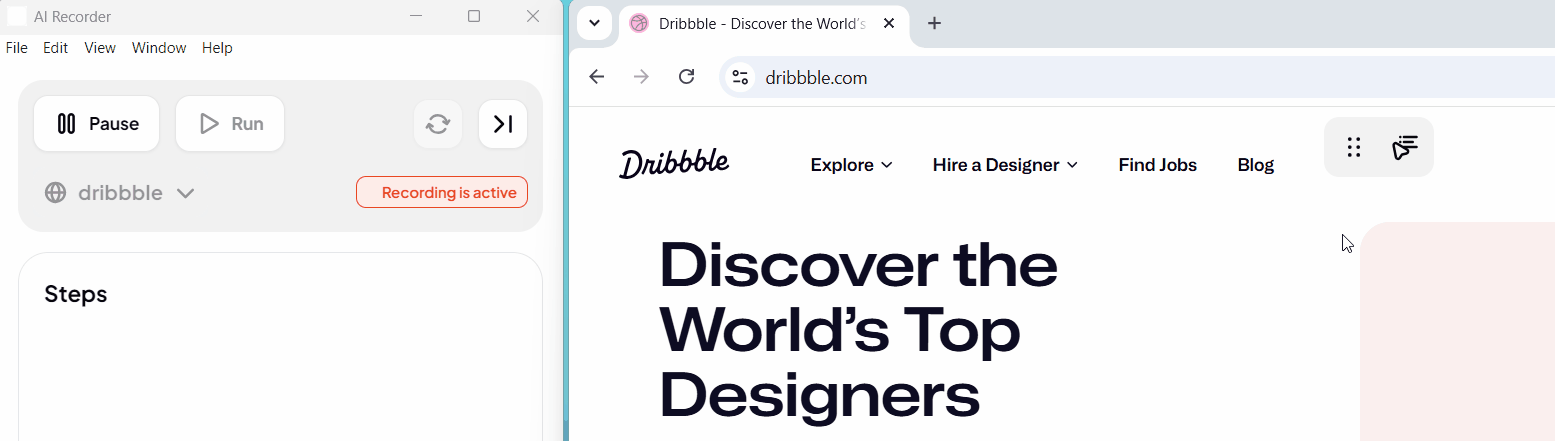Click the refresh arrows icon in AI Recorder
Image resolution: width=1555 pixels, height=441 pixels.
[x=438, y=124]
